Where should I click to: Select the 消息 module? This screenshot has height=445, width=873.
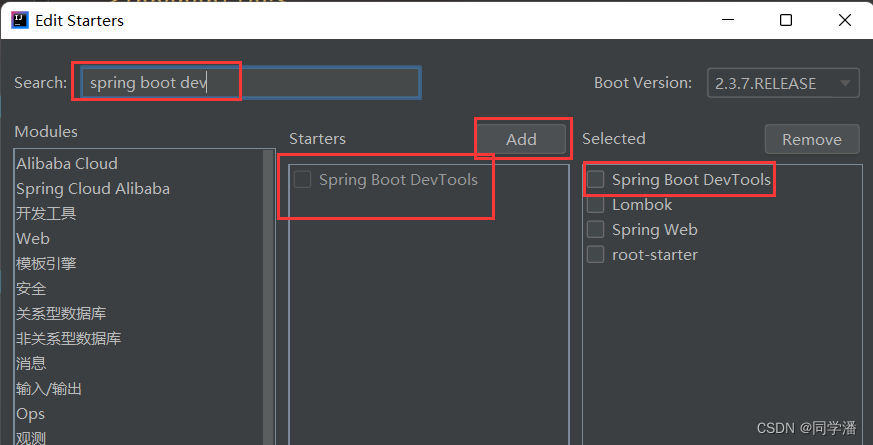tap(31, 364)
